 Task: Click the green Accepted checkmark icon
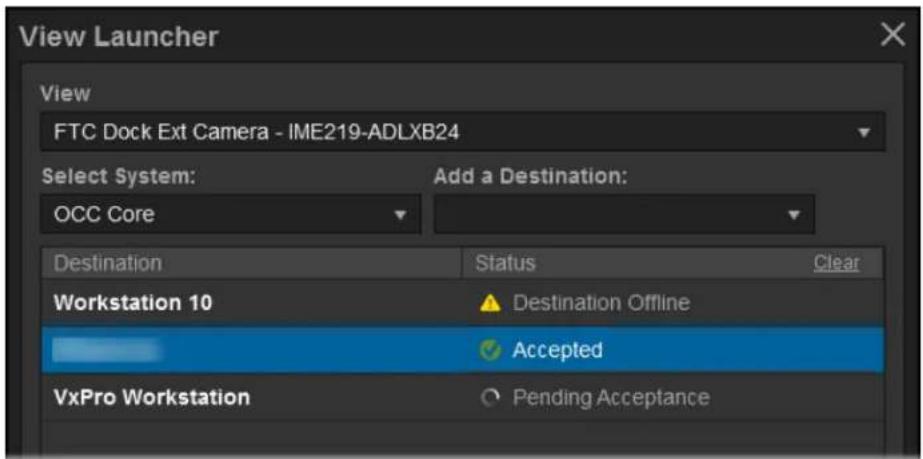click(490, 351)
